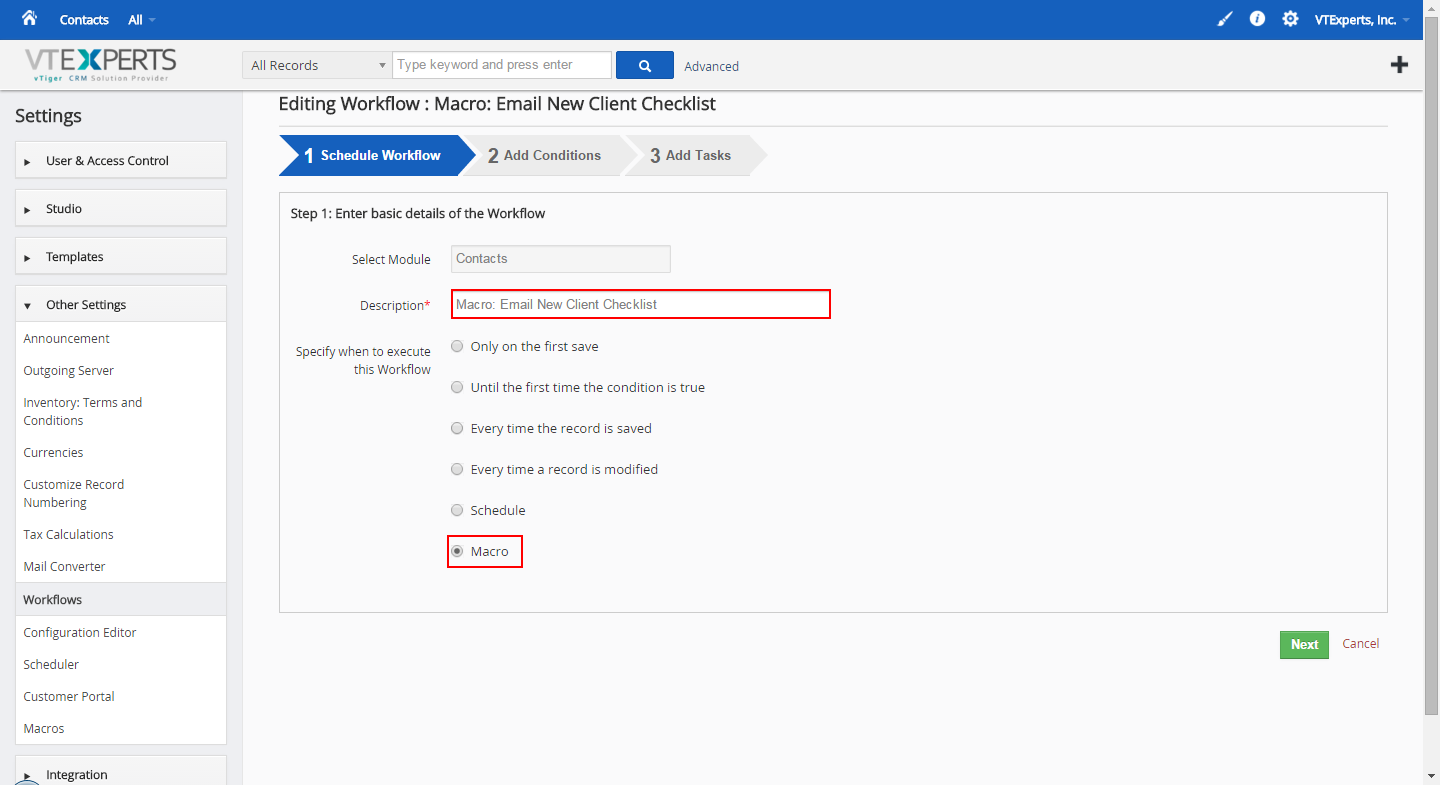Click the Settings heading
This screenshot has width=1440, height=785.
click(48, 115)
